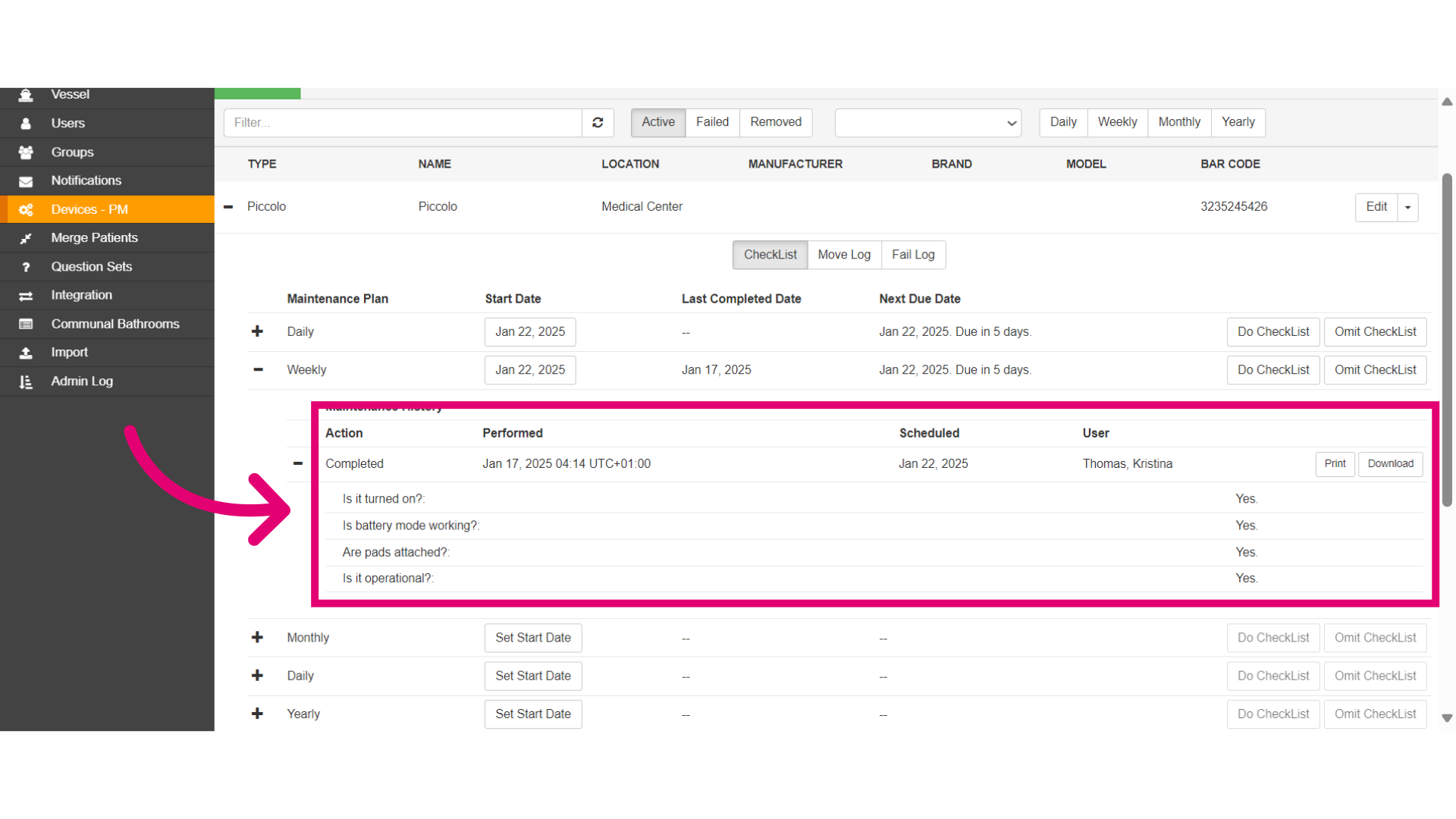Filter by Monthly maintenance
The image size is (1456, 819).
pyautogui.click(x=1179, y=122)
